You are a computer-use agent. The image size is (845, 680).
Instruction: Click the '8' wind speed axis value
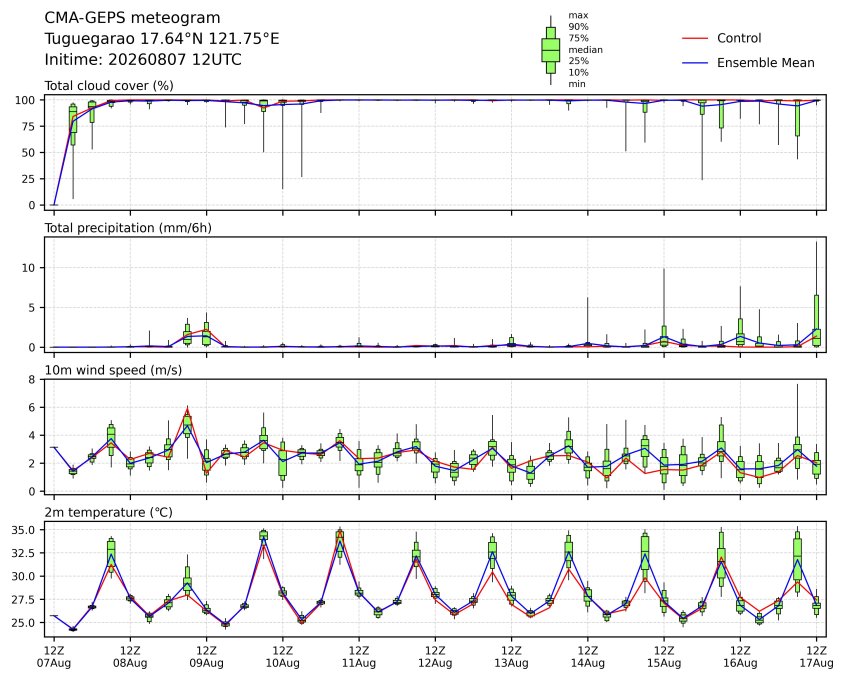(32, 380)
